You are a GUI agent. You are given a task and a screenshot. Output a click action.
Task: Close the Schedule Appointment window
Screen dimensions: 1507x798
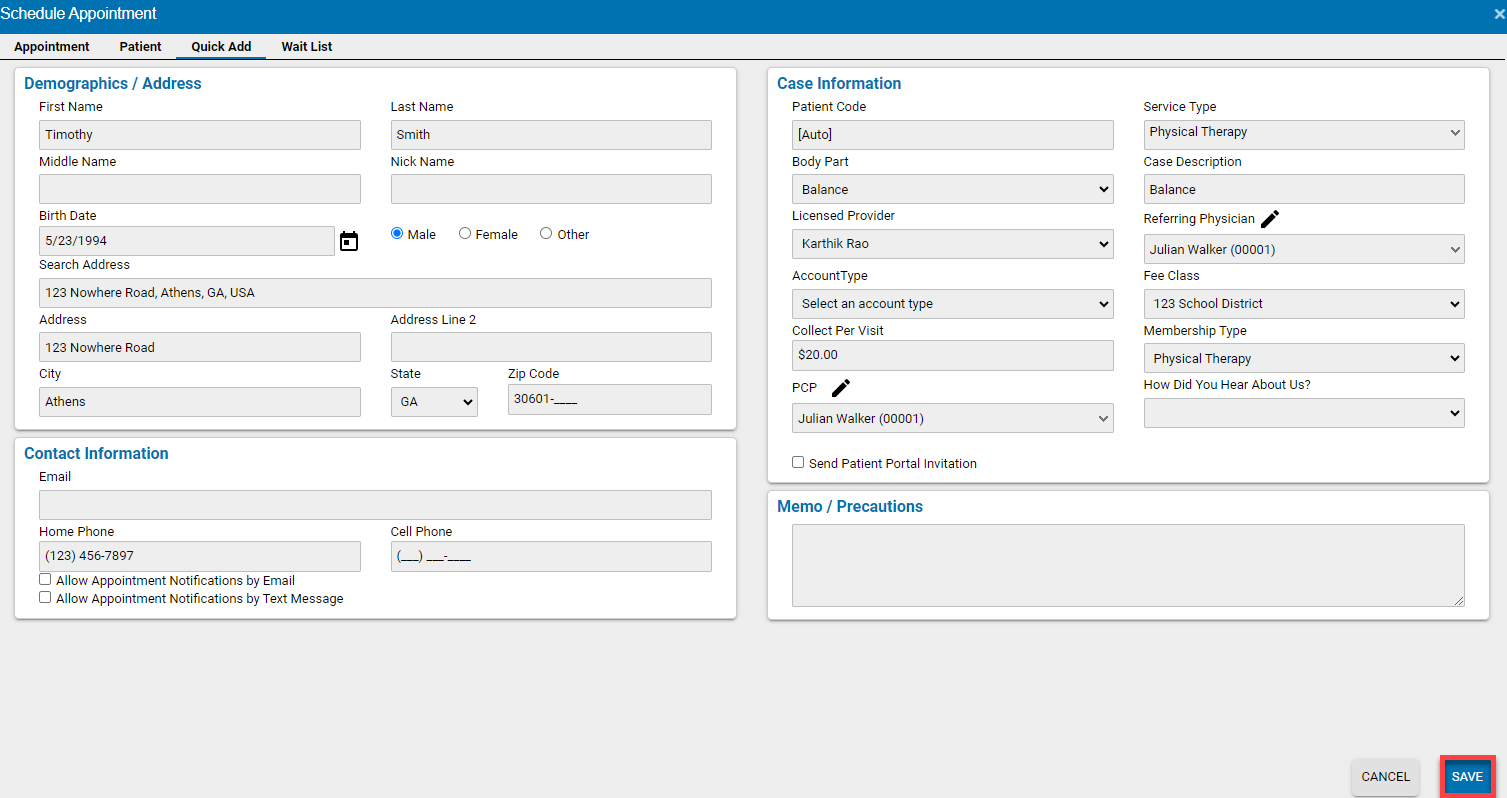coord(1497,13)
